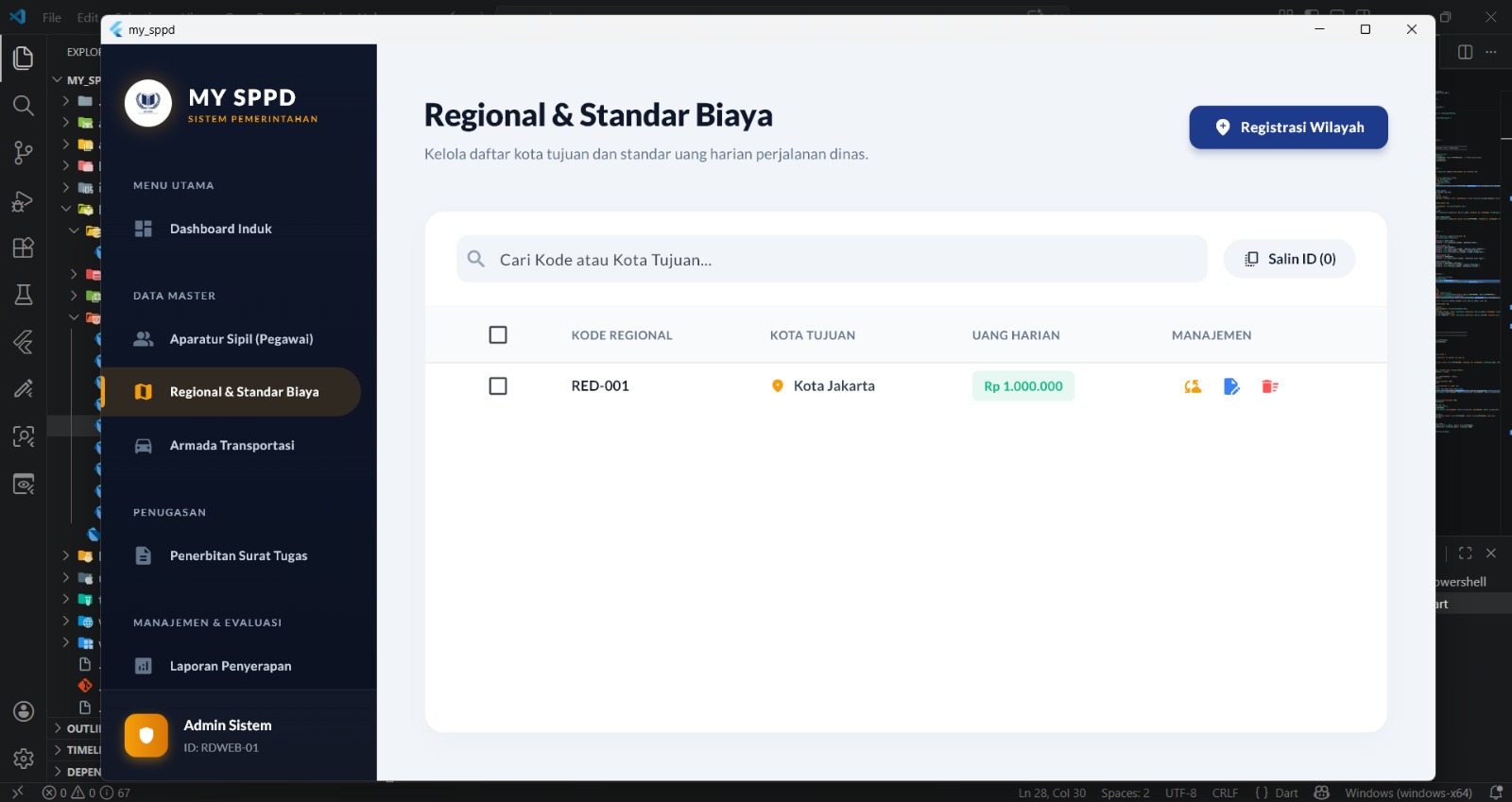Click the search magnifier icon in search bar
The image size is (1512, 802).
tap(476, 259)
